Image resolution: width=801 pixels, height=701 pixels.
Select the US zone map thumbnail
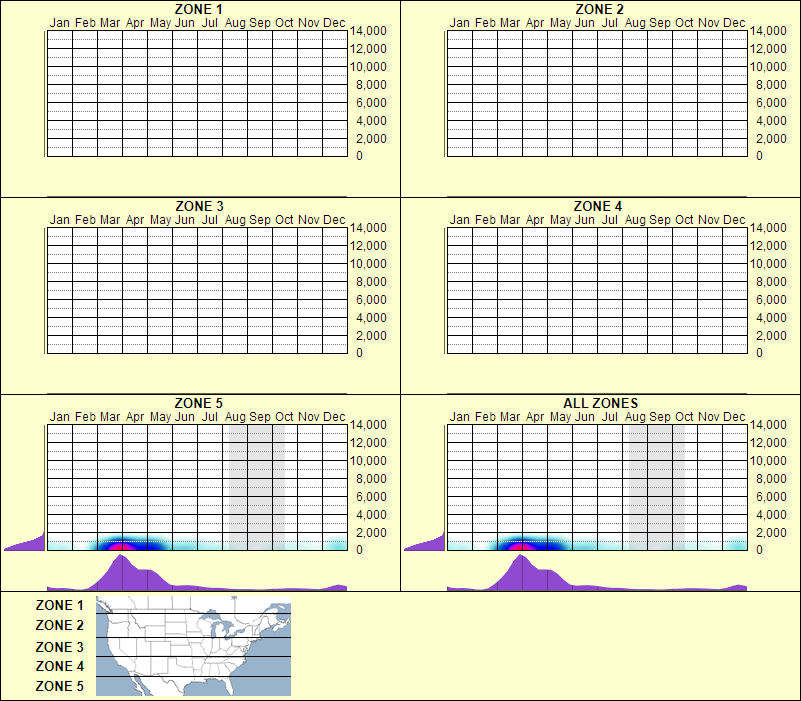click(x=192, y=645)
